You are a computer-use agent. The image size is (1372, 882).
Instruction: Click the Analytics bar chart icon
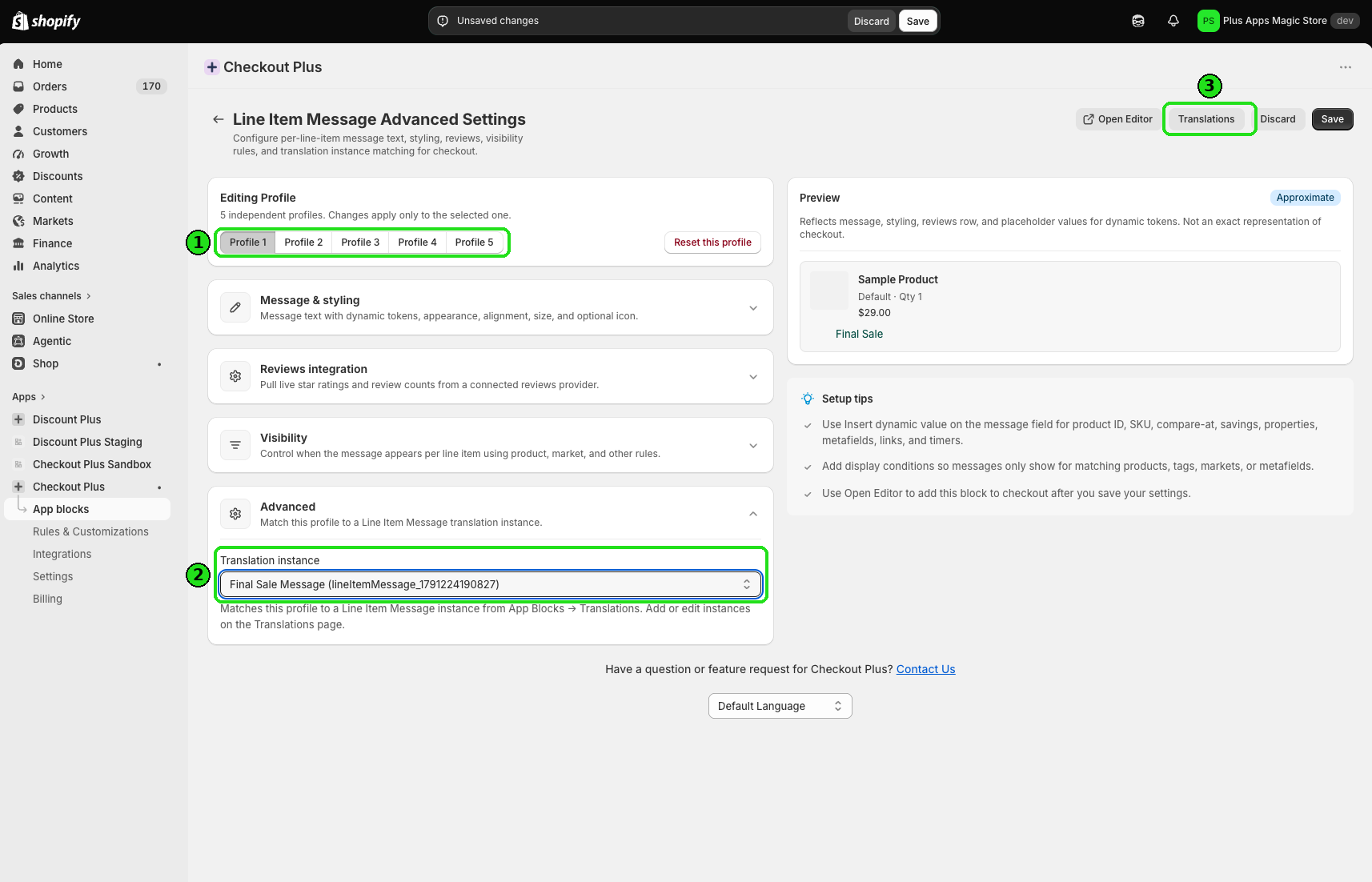point(18,266)
